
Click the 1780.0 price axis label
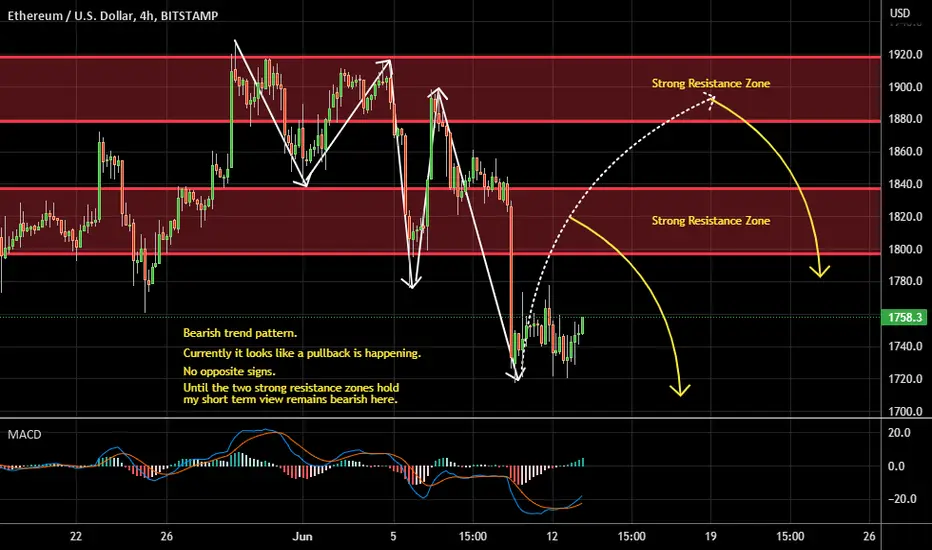[905, 281]
